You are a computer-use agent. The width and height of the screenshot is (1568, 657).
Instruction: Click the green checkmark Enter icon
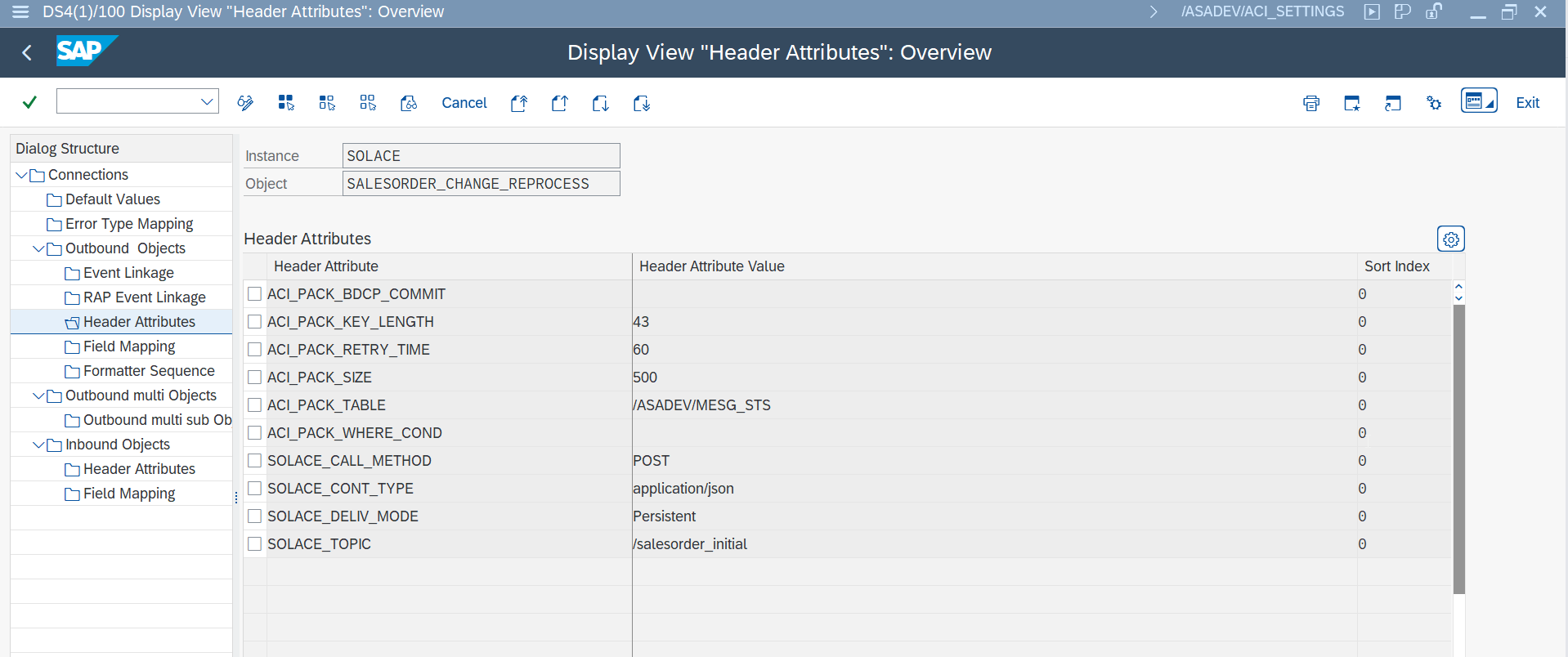[29, 102]
